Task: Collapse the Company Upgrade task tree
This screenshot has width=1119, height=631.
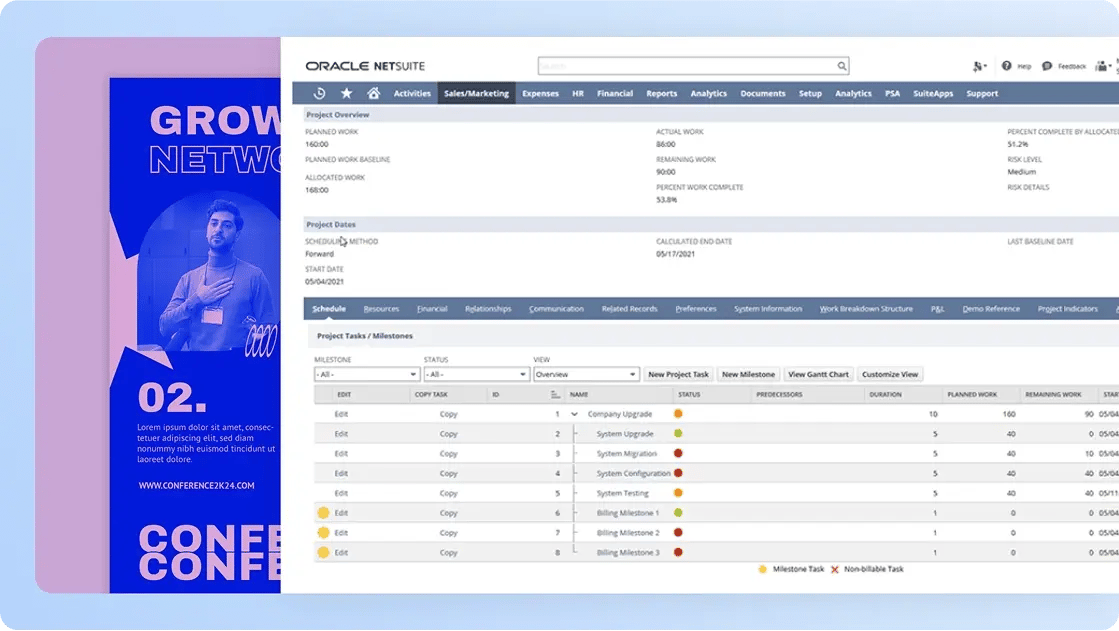Action: 574,414
